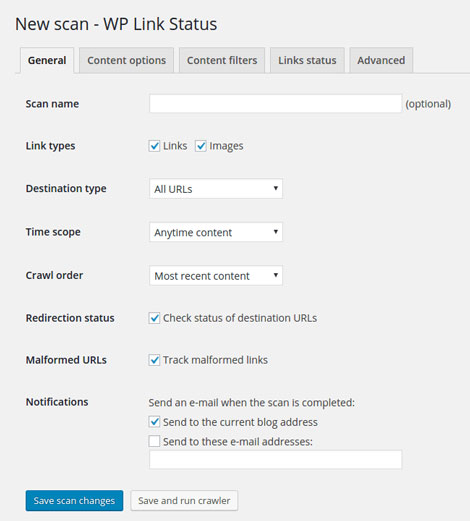Open the Content options tab

pyautogui.click(x=126, y=60)
